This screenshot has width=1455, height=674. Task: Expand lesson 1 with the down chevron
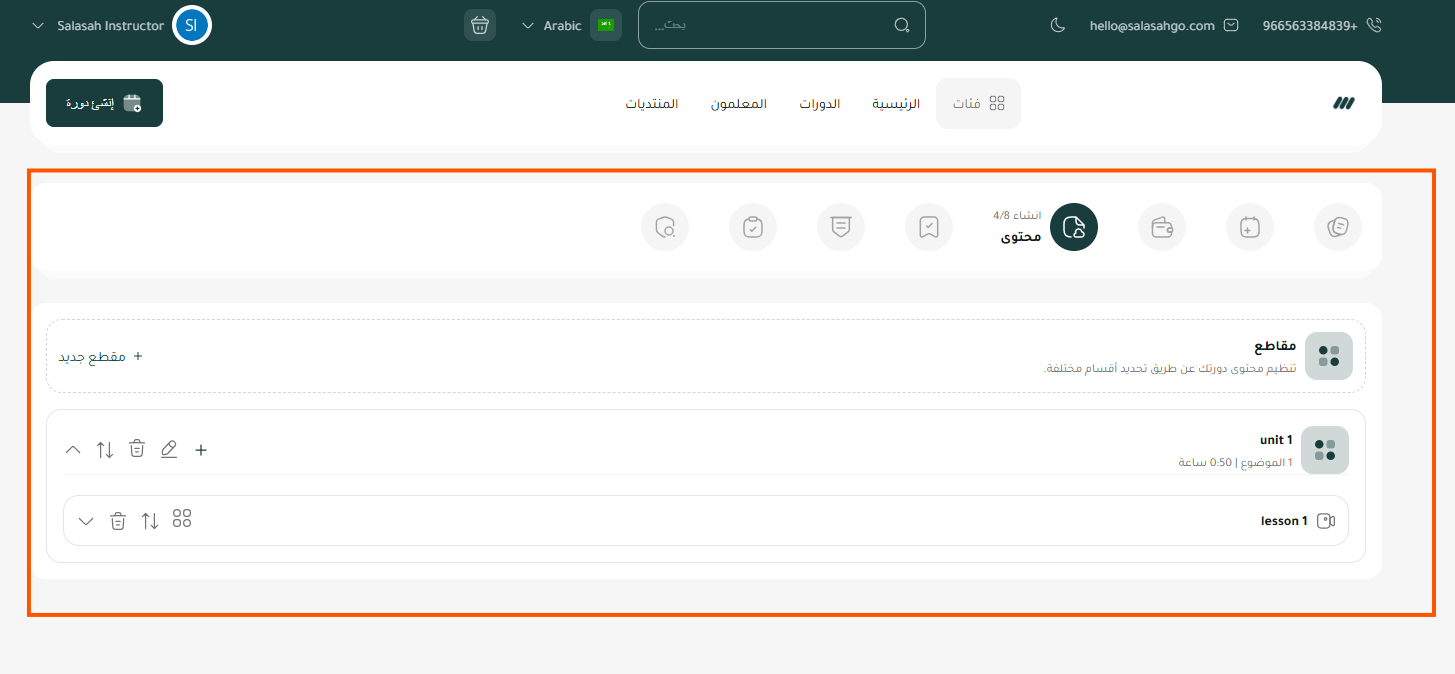pos(86,521)
